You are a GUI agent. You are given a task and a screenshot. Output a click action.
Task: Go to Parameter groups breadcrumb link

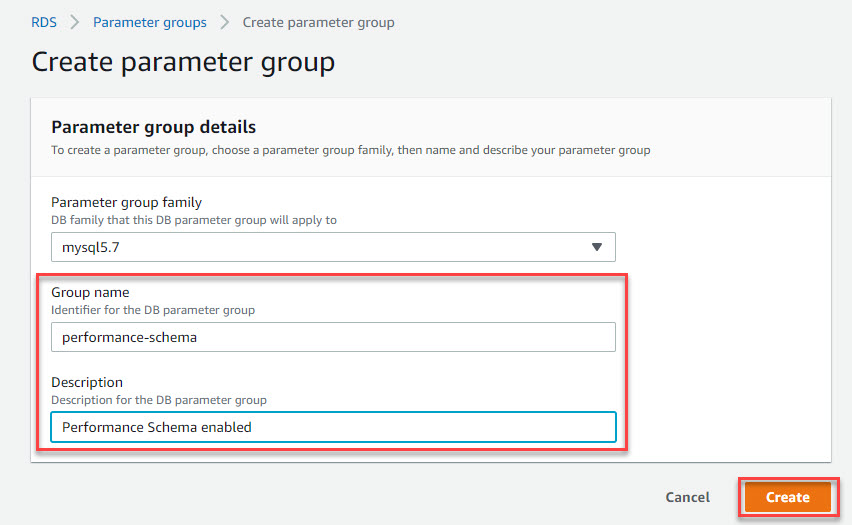(x=149, y=22)
